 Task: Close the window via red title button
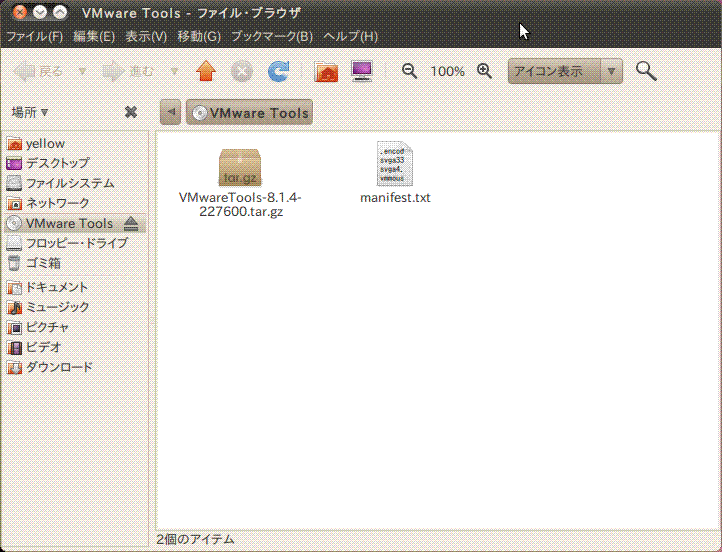tap(20, 12)
